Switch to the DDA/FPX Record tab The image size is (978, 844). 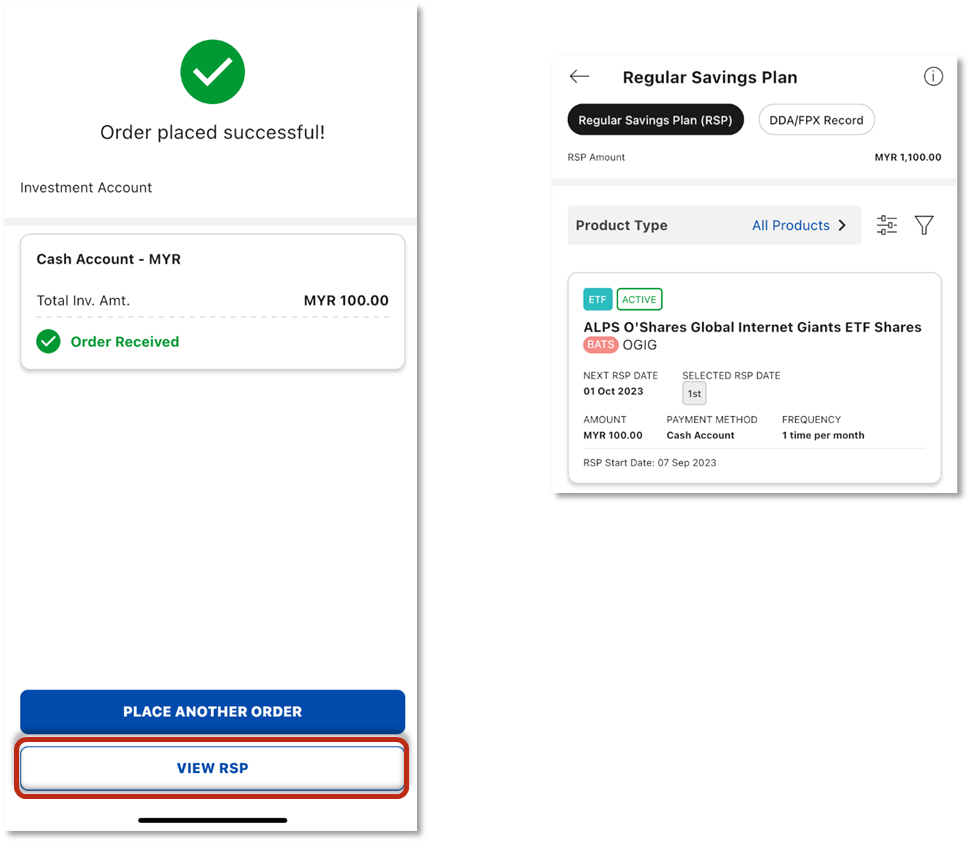[x=816, y=119]
